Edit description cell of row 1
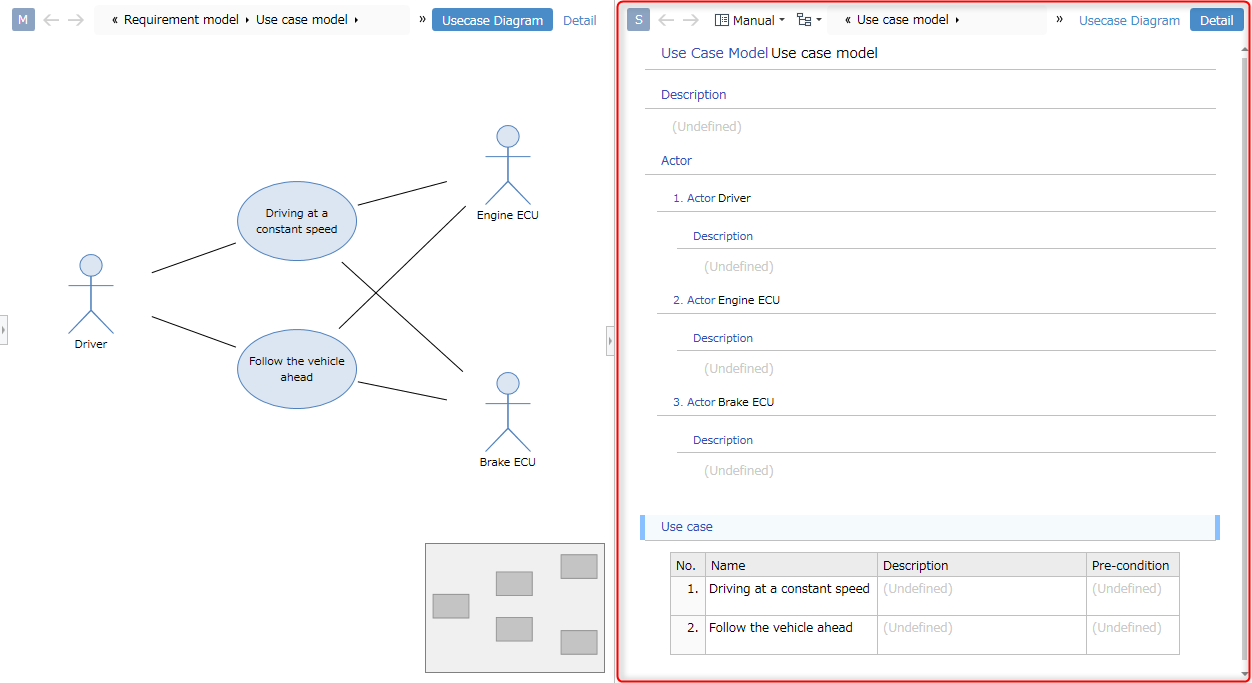The width and height of the screenshot is (1252, 683). coord(982,596)
